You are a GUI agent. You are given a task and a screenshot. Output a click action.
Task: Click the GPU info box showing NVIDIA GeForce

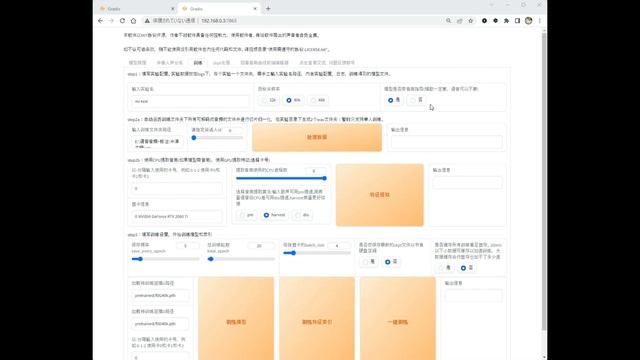pyautogui.click(x=177, y=216)
